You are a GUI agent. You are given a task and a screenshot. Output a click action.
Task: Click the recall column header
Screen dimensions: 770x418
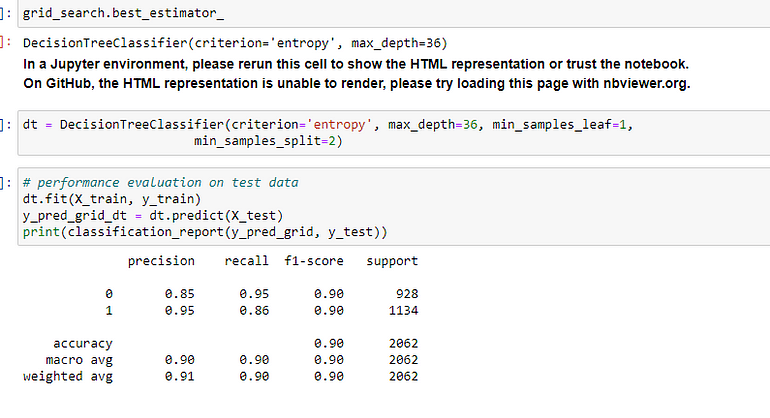click(247, 261)
